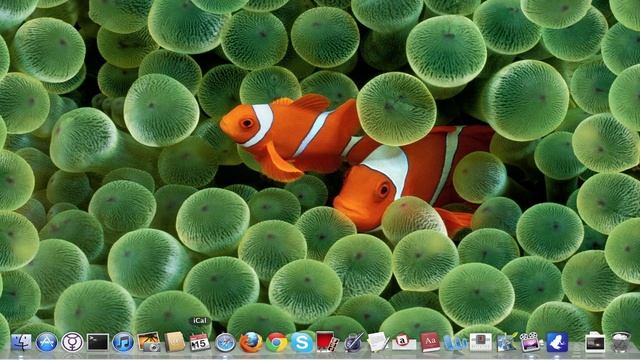Open the pen and globe app icon

click(x=353, y=342)
